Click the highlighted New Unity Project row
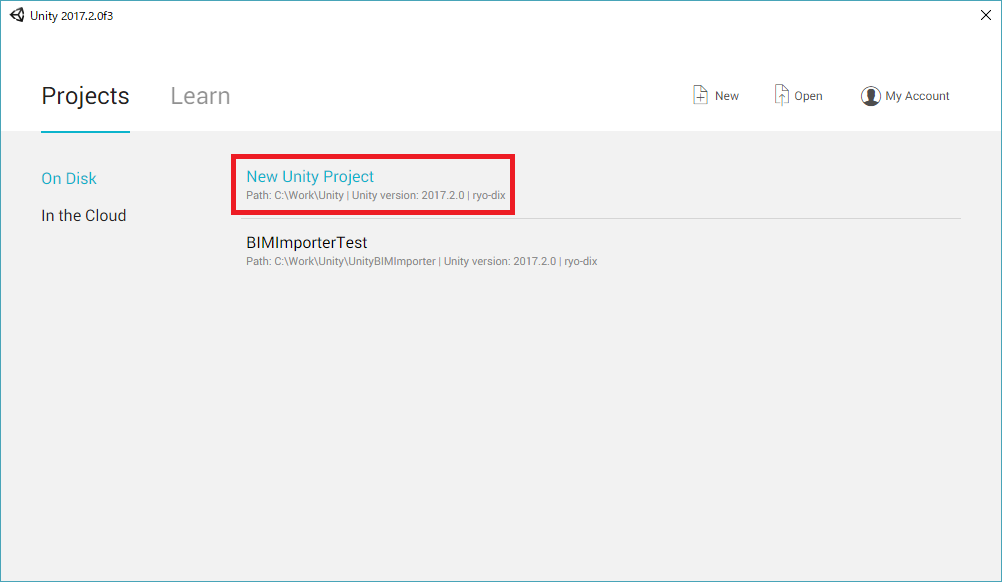The image size is (1002, 582). click(372, 184)
